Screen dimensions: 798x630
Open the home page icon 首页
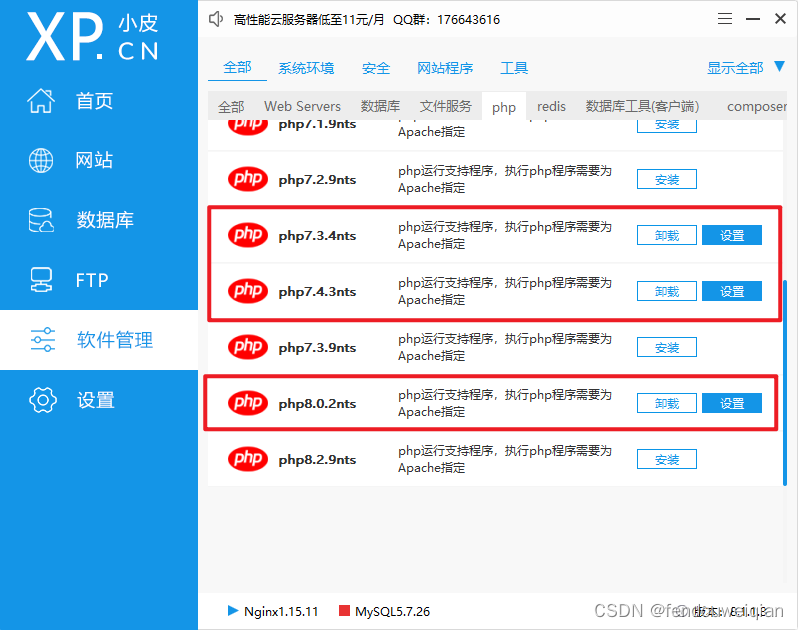point(41,100)
